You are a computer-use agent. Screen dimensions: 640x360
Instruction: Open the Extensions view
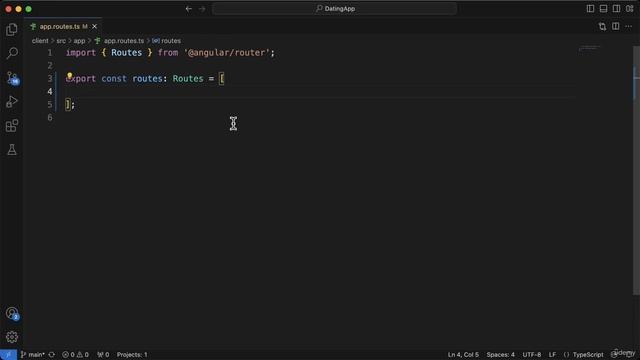pos(12,126)
